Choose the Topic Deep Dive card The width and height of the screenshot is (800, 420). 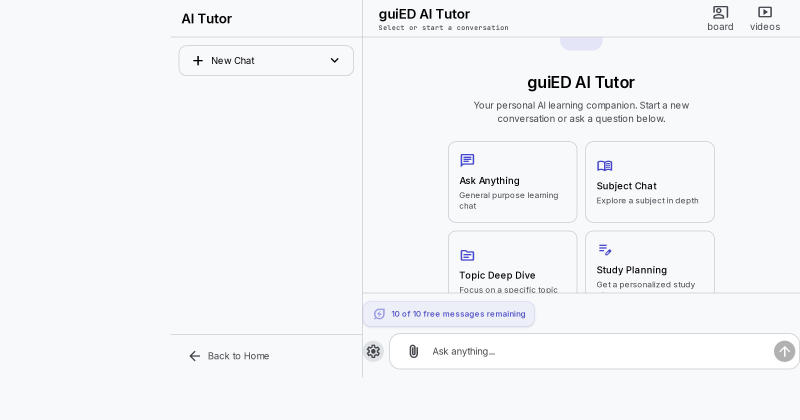tap(512, 262)
